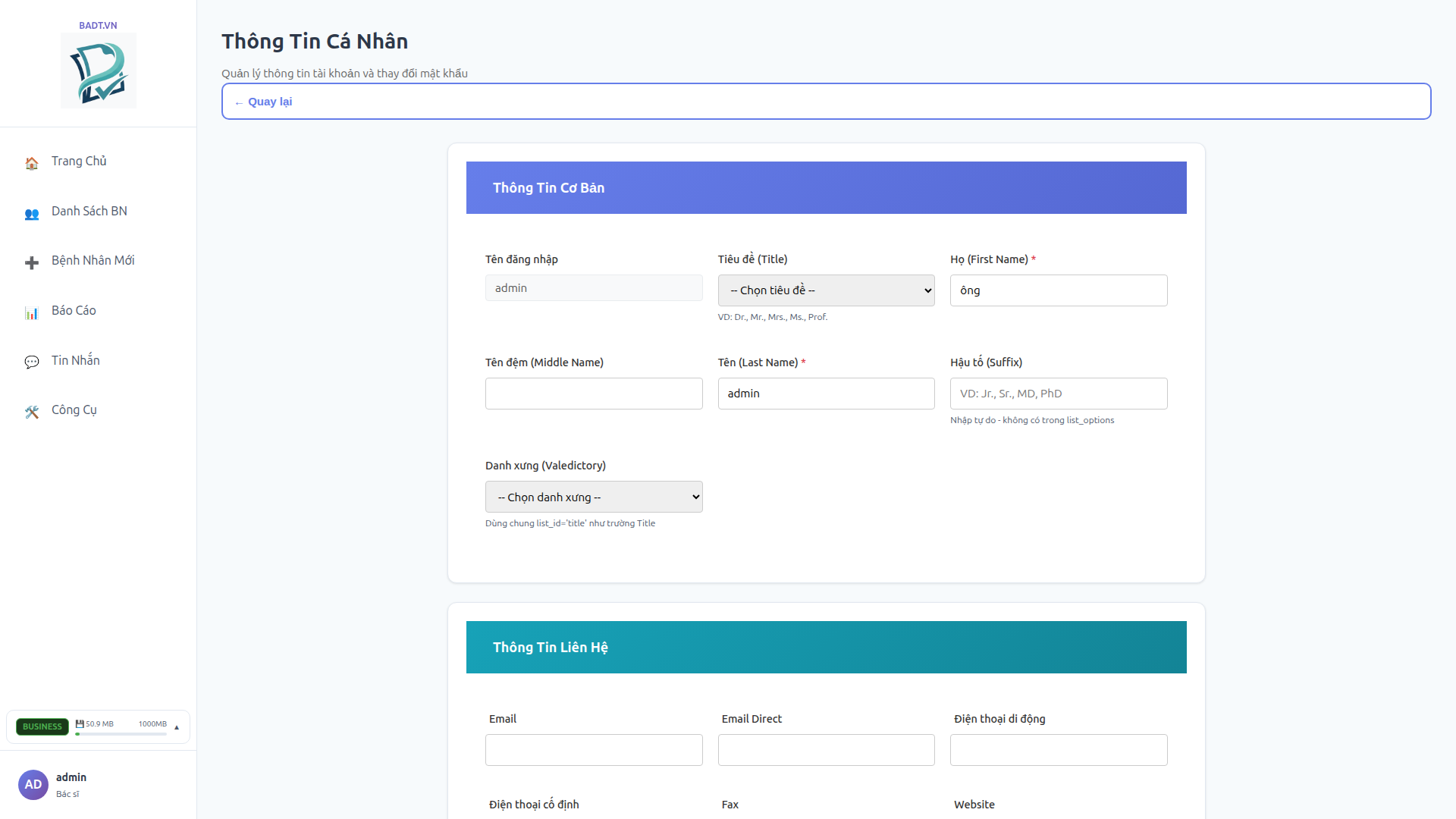The width and height of the screenshot is (1456, 819).
Task: Click the 1000MB storage limit text
Action: click(152, 724)
